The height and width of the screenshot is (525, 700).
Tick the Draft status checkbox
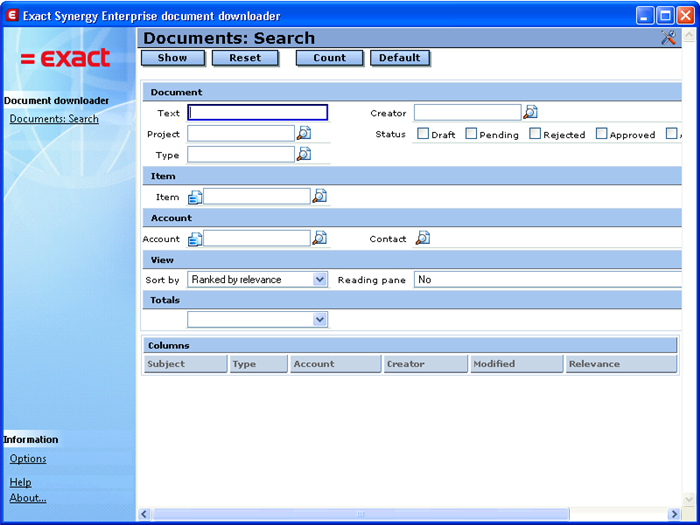[x=423, y=133]
